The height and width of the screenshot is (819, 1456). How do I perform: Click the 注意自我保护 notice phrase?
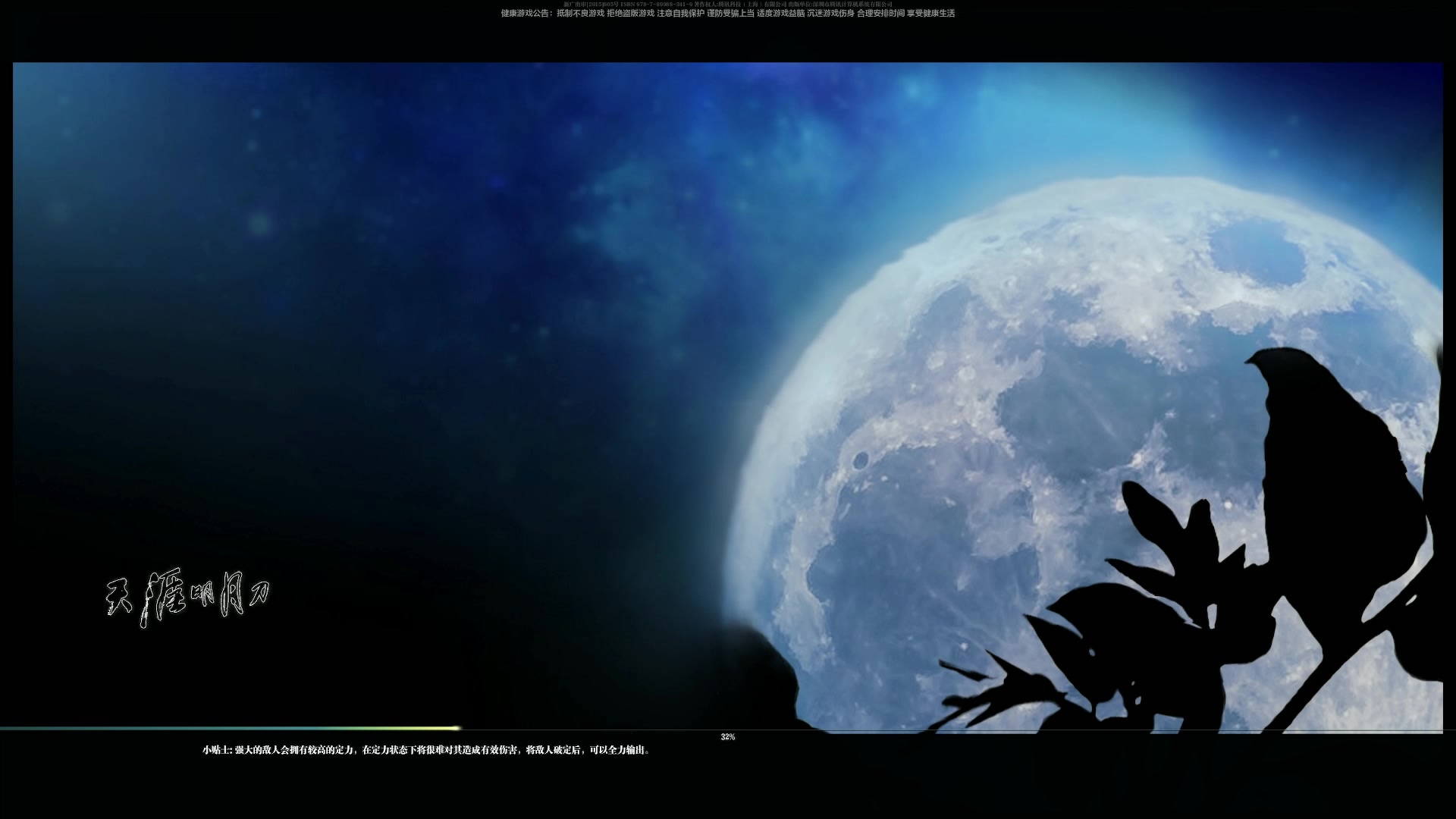tap(680, 14)
